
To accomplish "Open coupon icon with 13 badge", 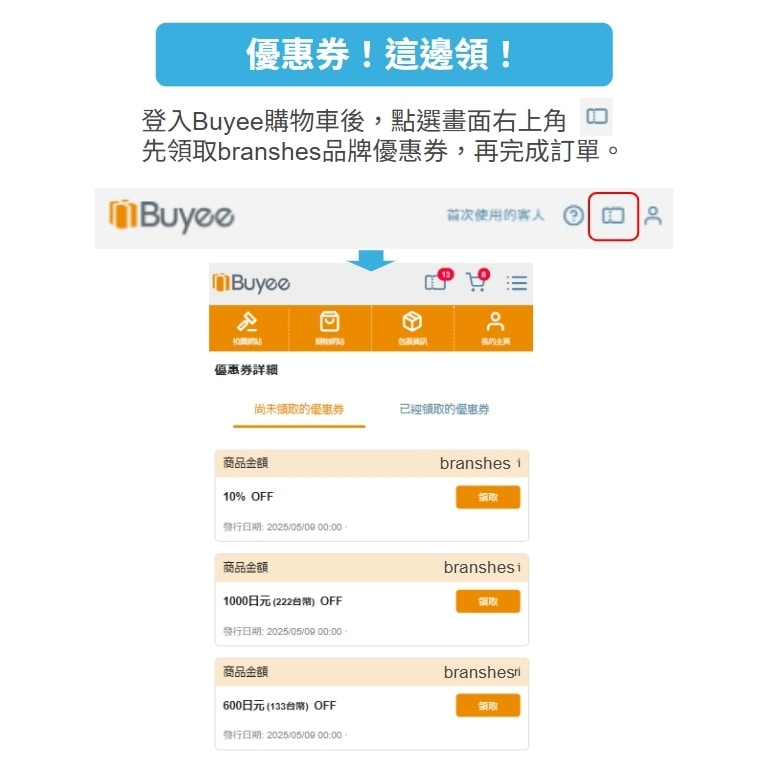I will [438, 281].
